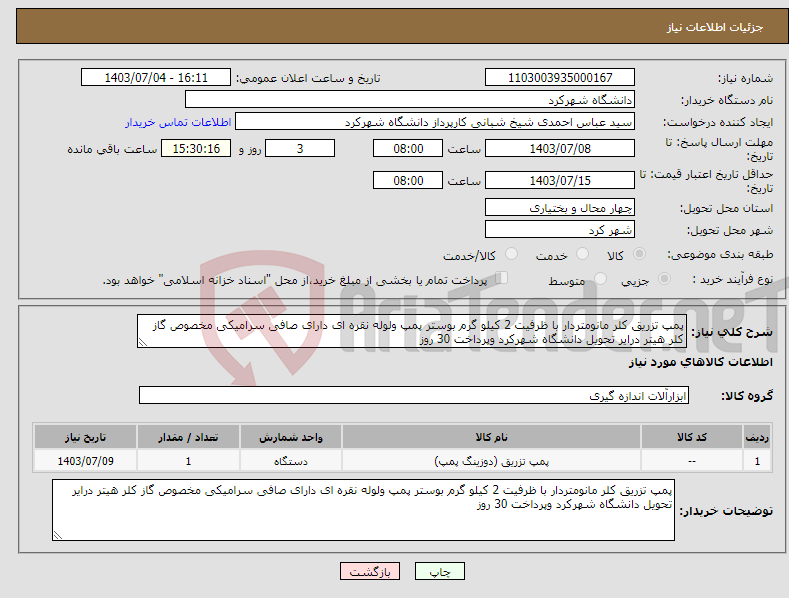Select the کالا/خدمت radio button
Screen dimensions: 789x598
point(511,254)
